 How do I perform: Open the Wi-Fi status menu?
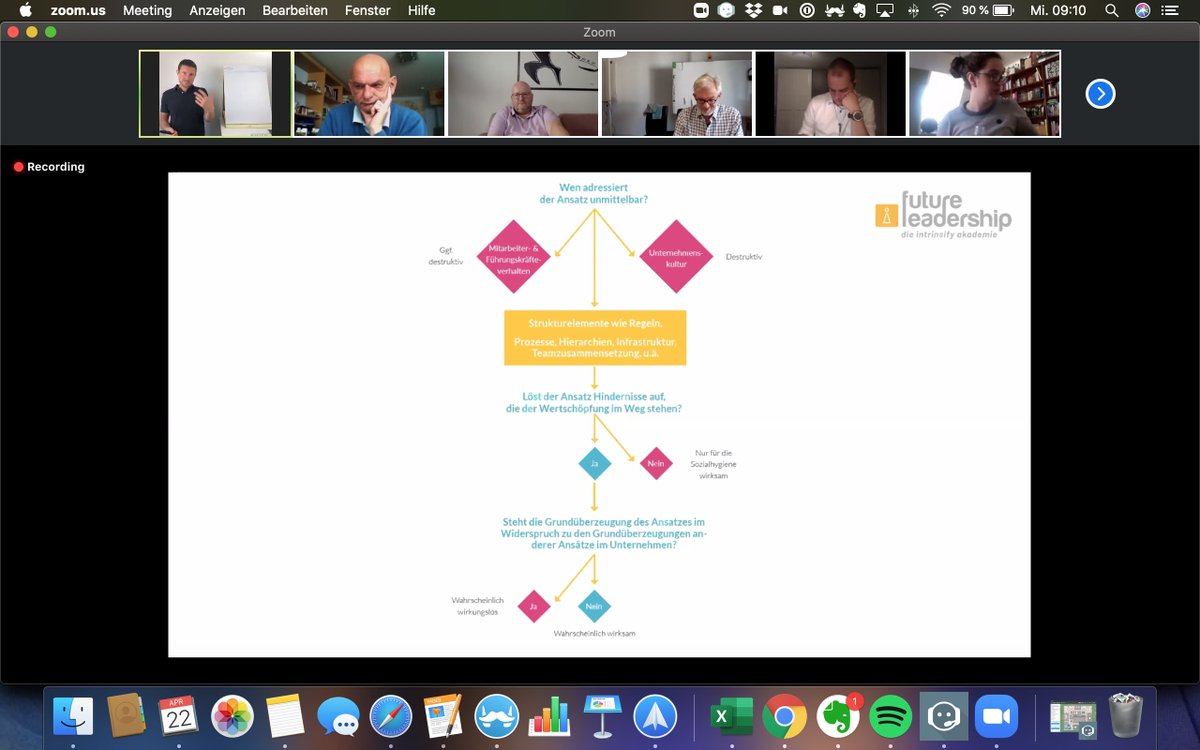[x=941, y=10]
